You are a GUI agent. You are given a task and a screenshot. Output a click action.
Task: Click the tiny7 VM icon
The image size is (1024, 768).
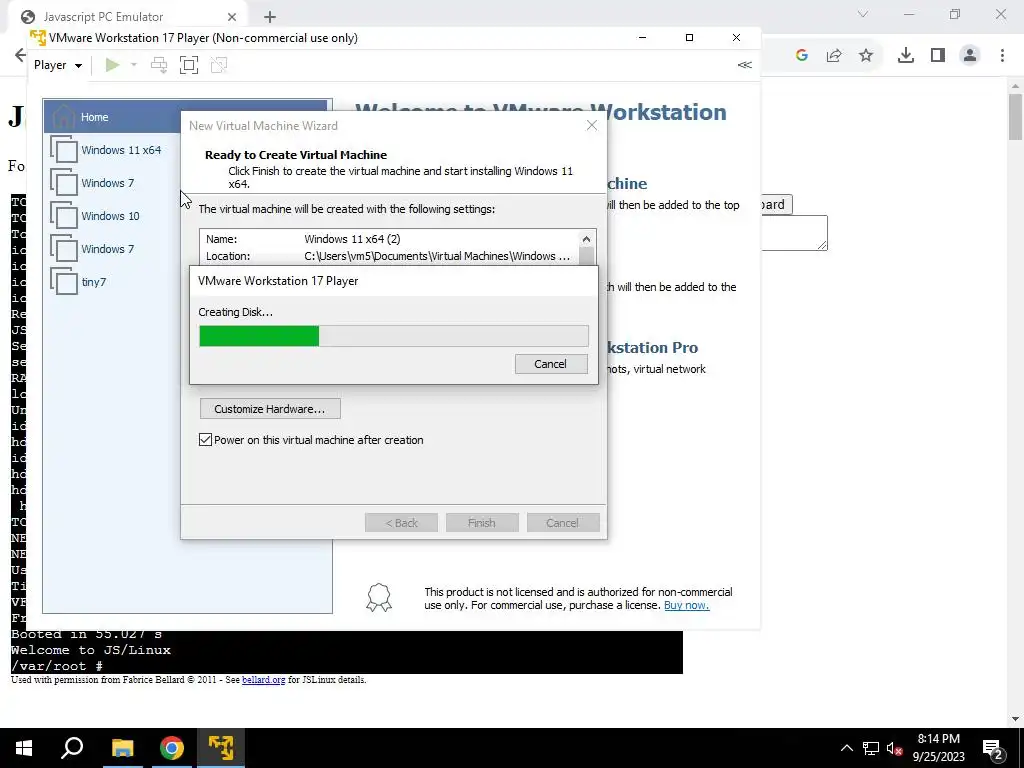point(63,281)
